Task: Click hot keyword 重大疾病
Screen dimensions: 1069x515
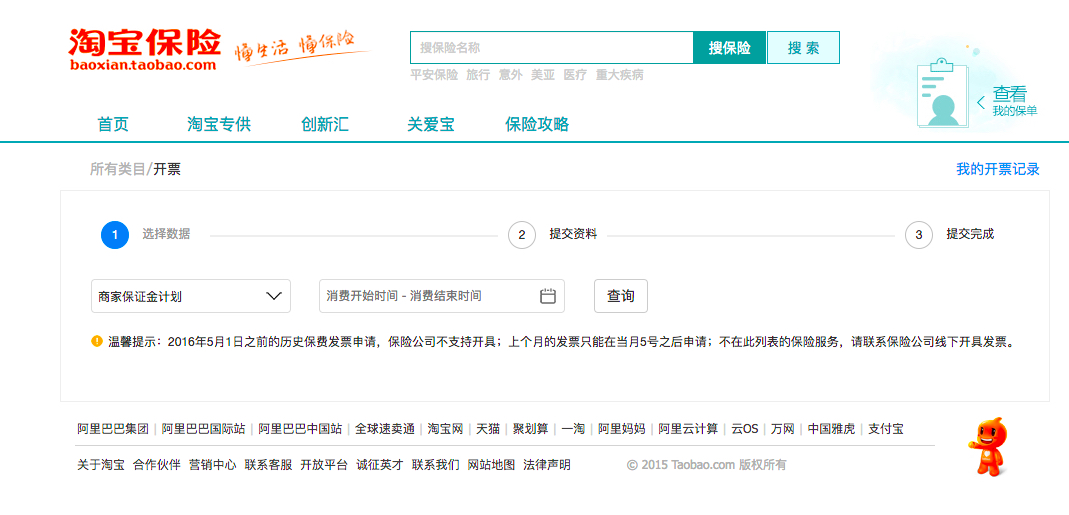Action: coord(620,75)
